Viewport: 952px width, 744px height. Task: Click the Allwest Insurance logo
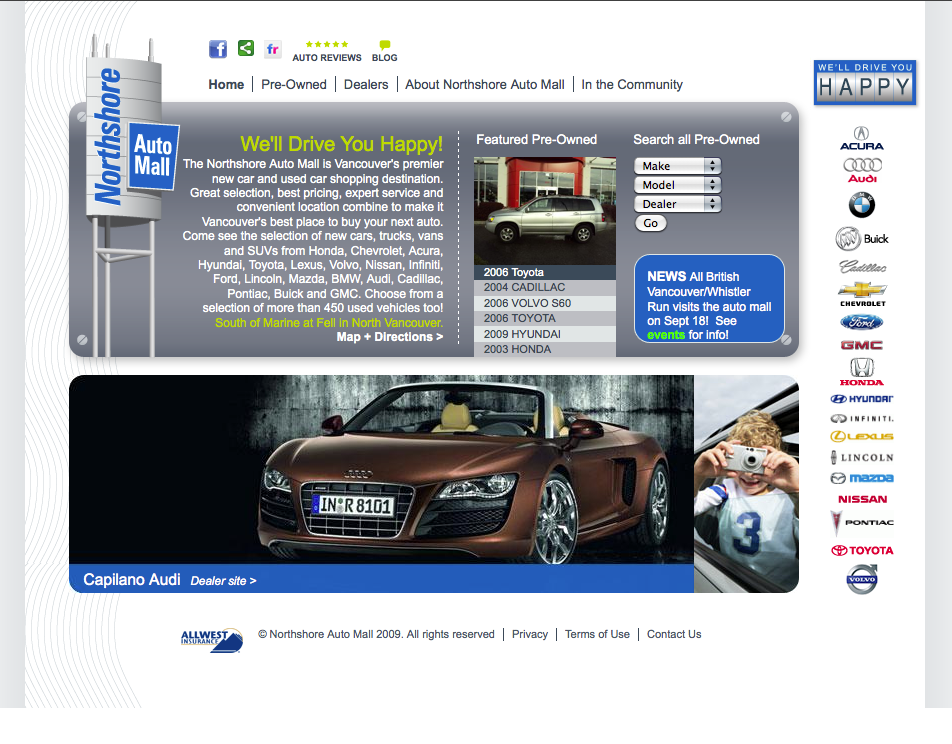[x=212, y=640]
